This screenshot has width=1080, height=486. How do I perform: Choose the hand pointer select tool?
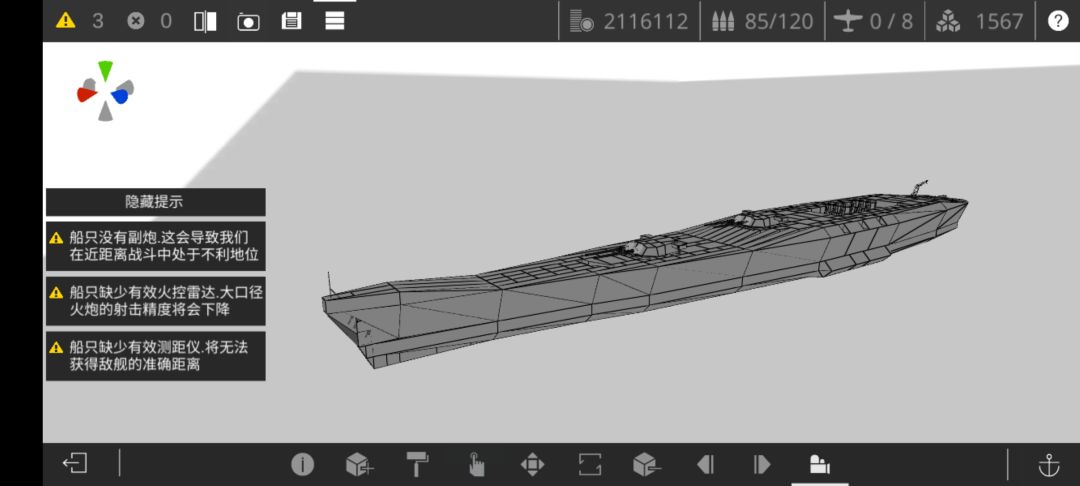[x=475, y=465]
